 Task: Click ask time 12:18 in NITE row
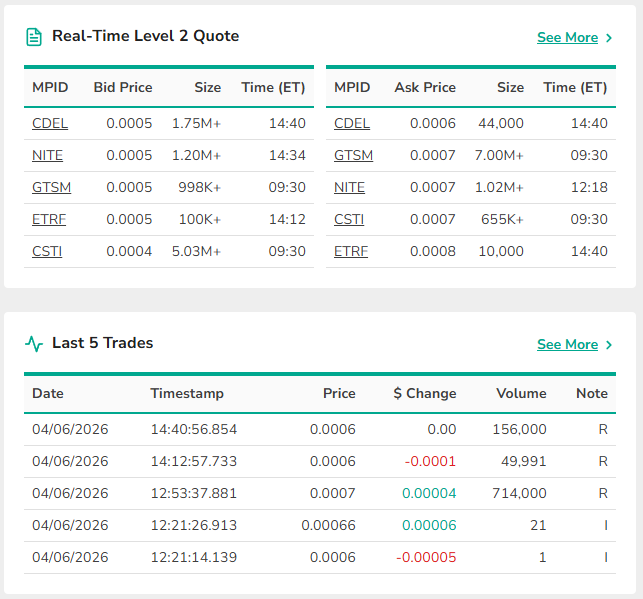pyautogui.click(x=589, y=187)
